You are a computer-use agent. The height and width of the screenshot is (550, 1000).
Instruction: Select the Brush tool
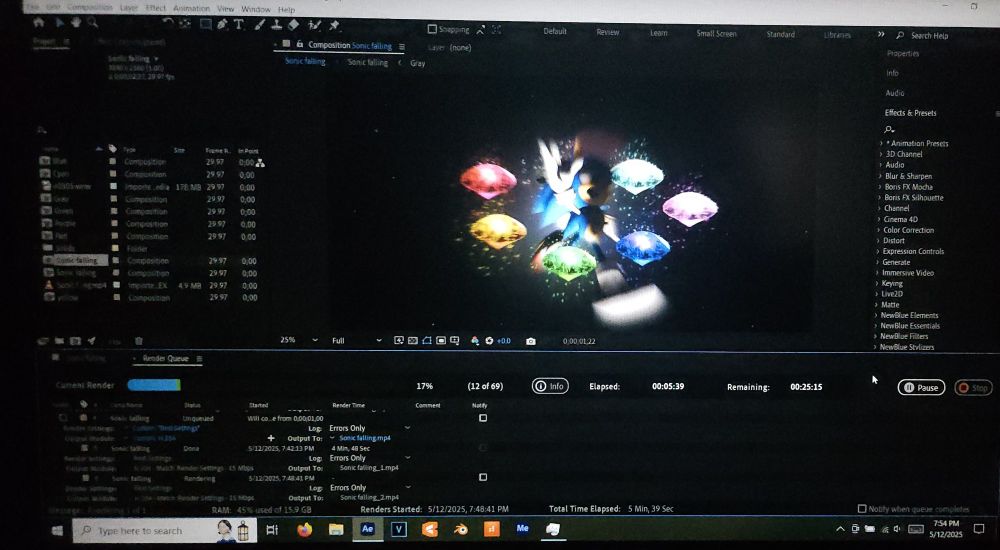[260, 24]
